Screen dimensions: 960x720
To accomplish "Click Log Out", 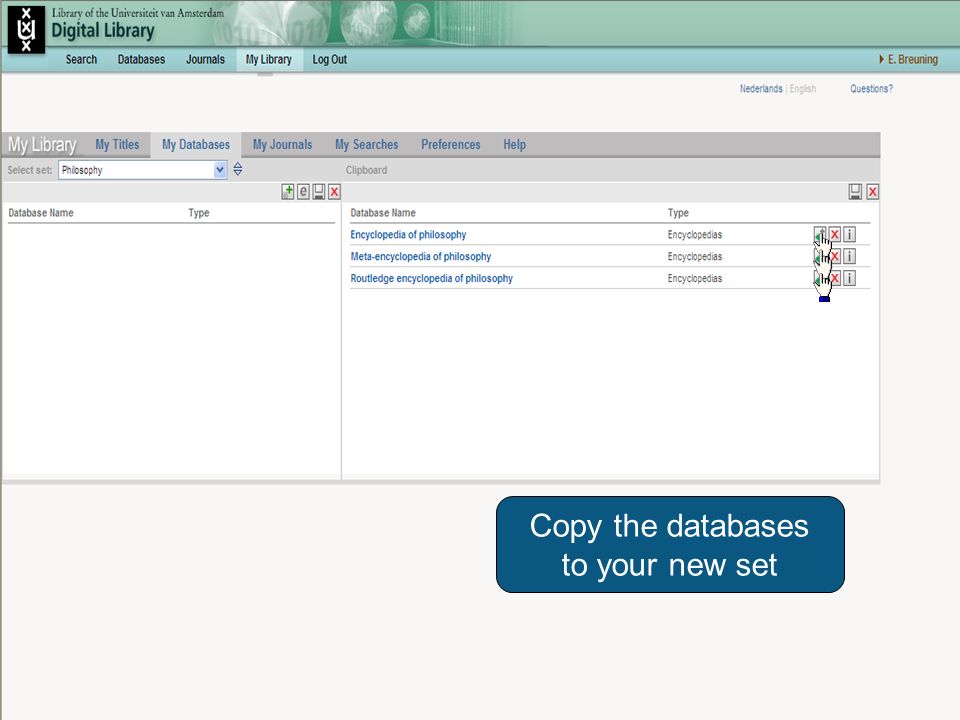I will tap(329, 59).
